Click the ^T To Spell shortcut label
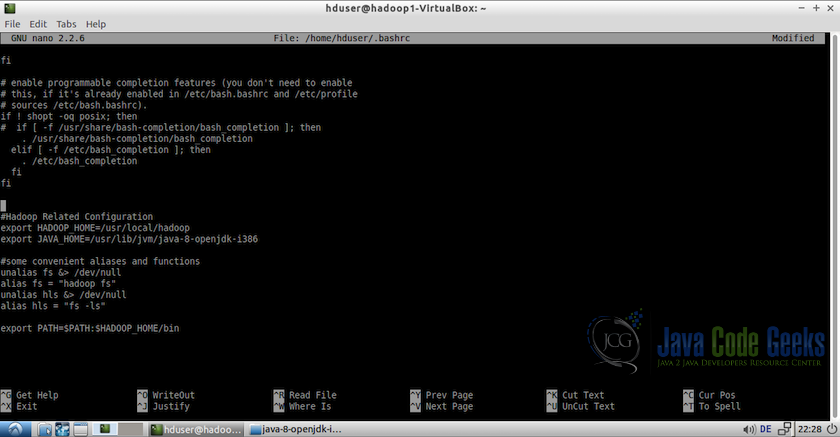Viewport: 840px width, 437px height. pos(712,406)
